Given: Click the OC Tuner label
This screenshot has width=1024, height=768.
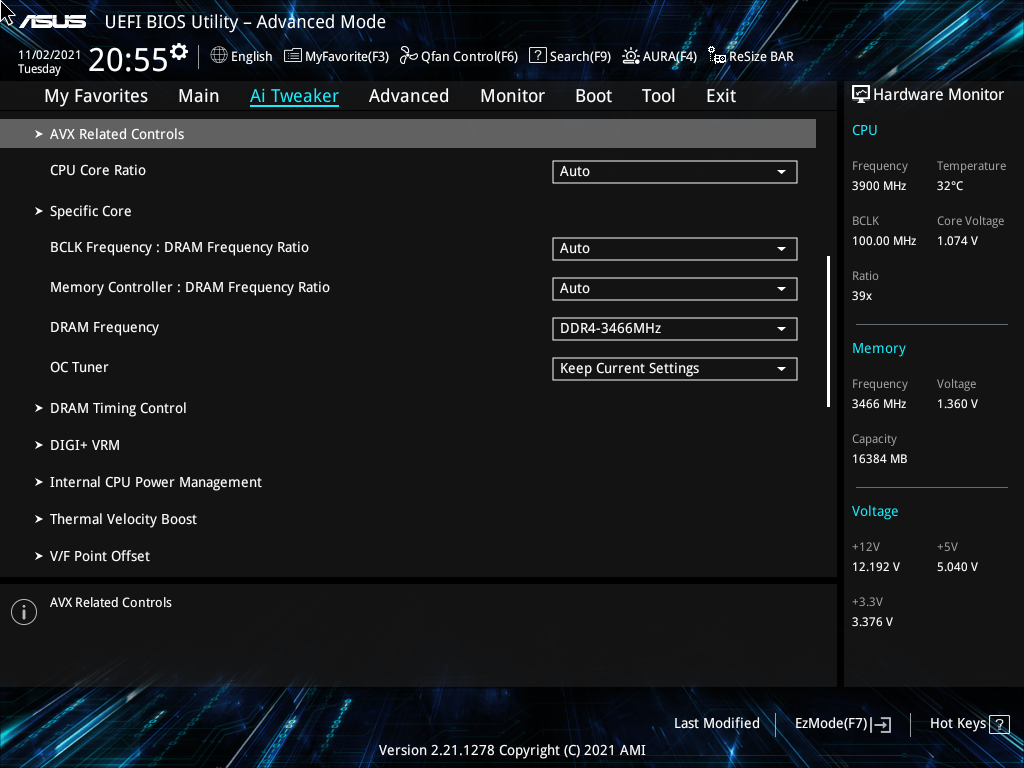Looking at the screenshot, I should [79, 368].
